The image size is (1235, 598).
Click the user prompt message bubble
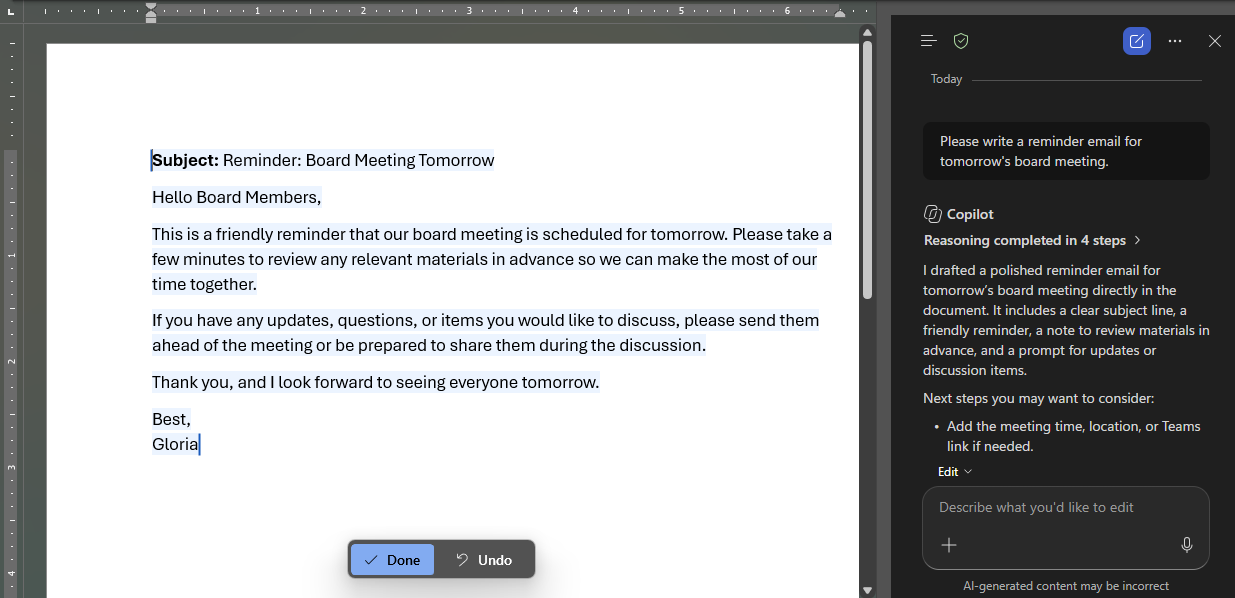click(1066, 151)
